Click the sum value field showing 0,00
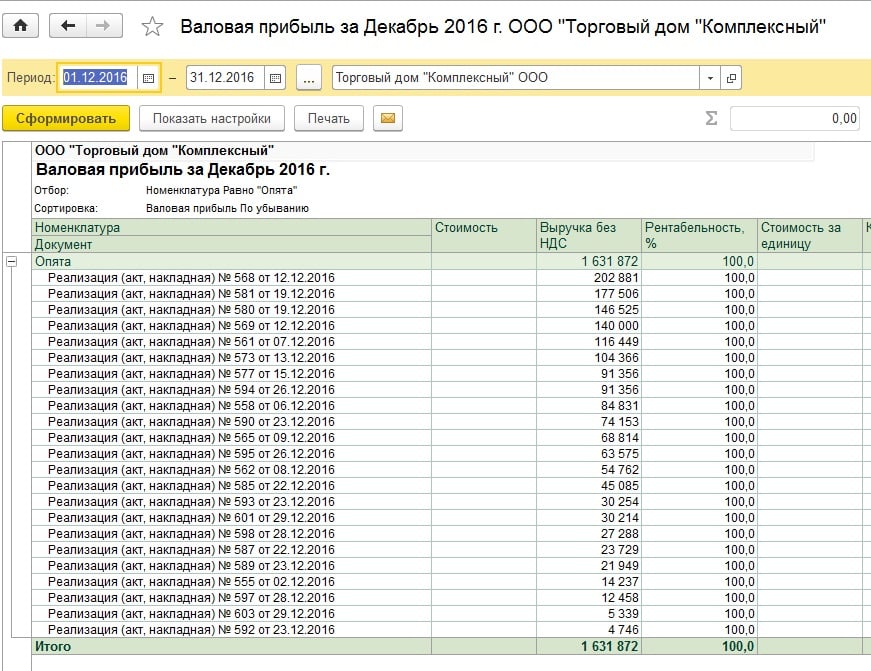Screen dimensions: 871x671 click(x=796, y=119)
